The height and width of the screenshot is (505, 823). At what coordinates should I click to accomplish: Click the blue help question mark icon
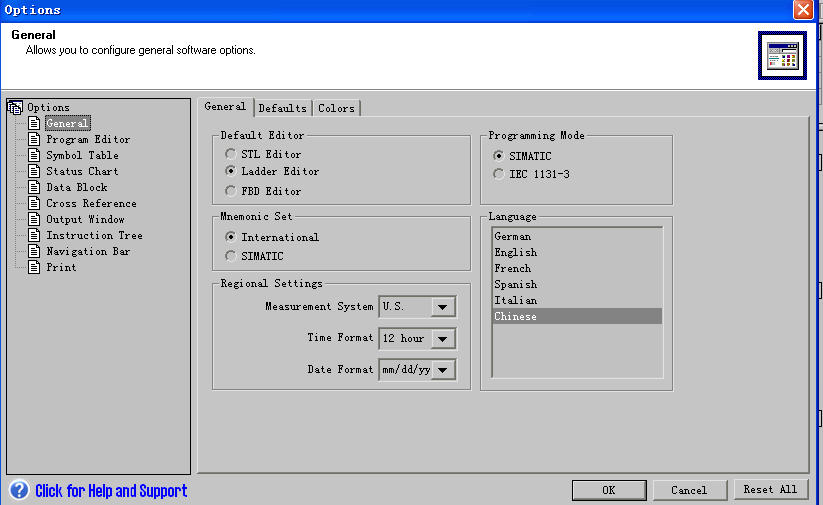[x=19, y=490]
